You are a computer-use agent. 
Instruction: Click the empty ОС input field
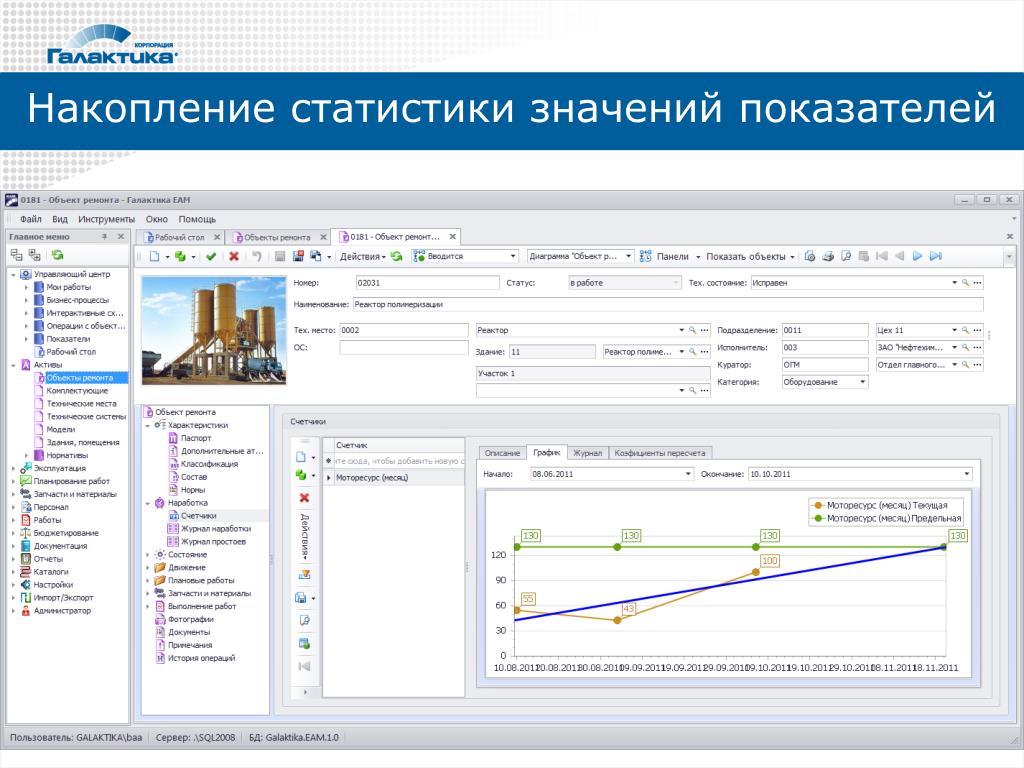coord(404,347)
